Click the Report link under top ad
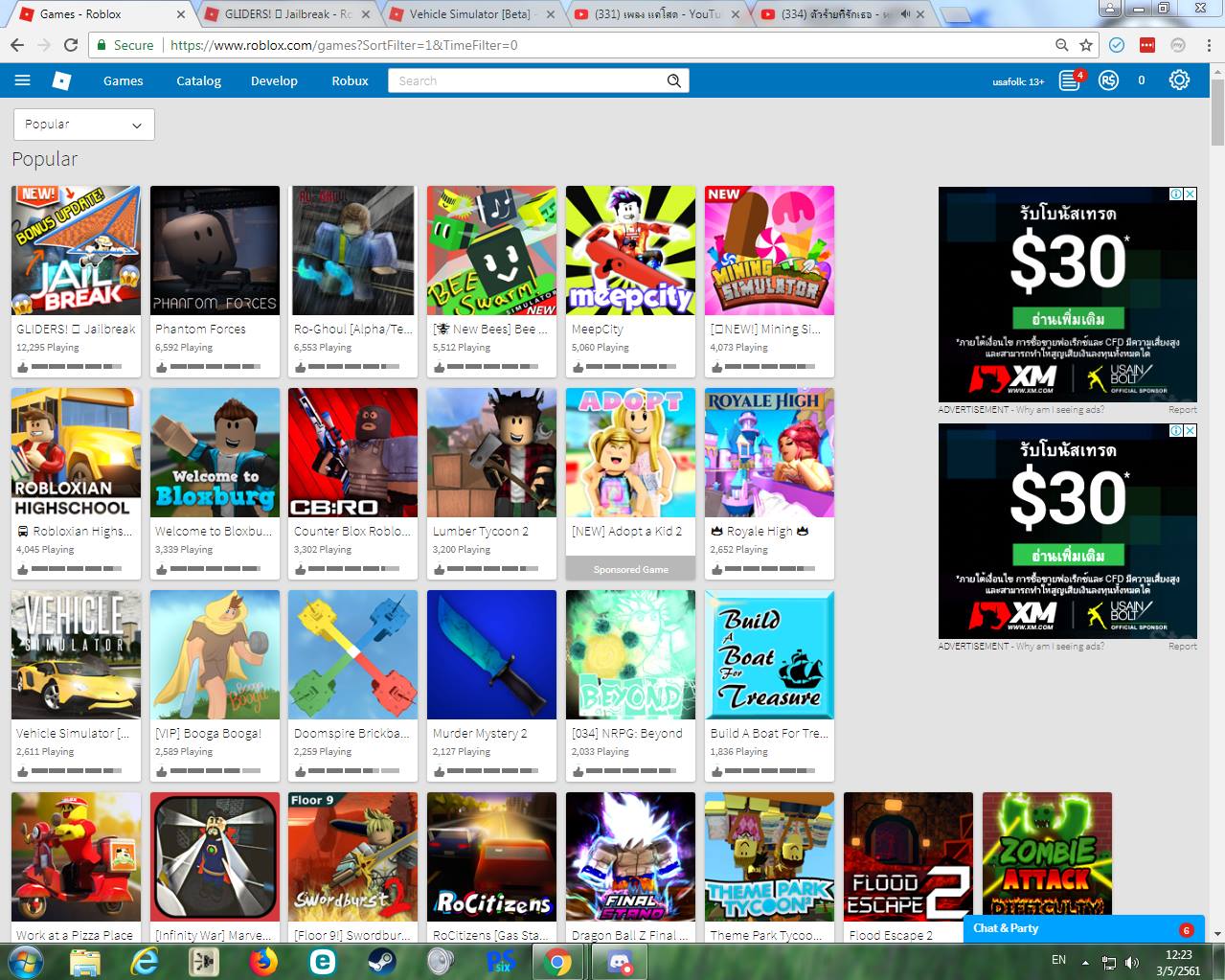Image resolution: width=1225 pixels, height=980 pixels. pyautogui.click(x=1182, y=409)
